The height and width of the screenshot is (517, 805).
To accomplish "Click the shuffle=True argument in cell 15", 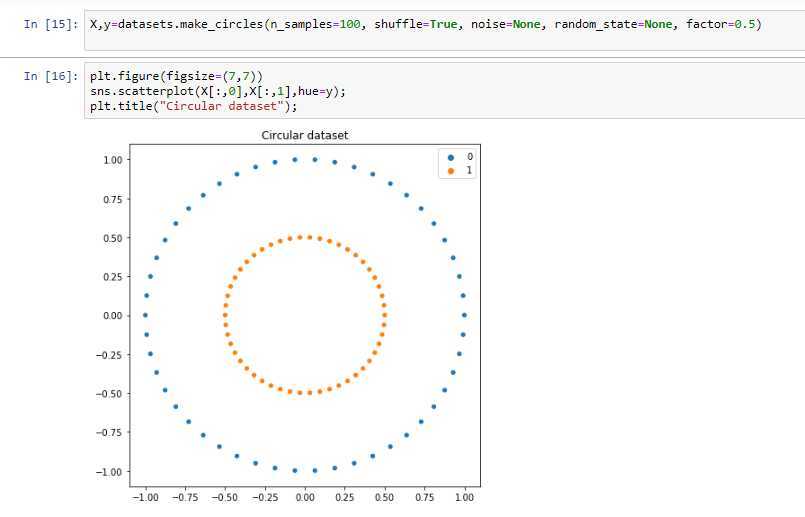I will 415,24.
